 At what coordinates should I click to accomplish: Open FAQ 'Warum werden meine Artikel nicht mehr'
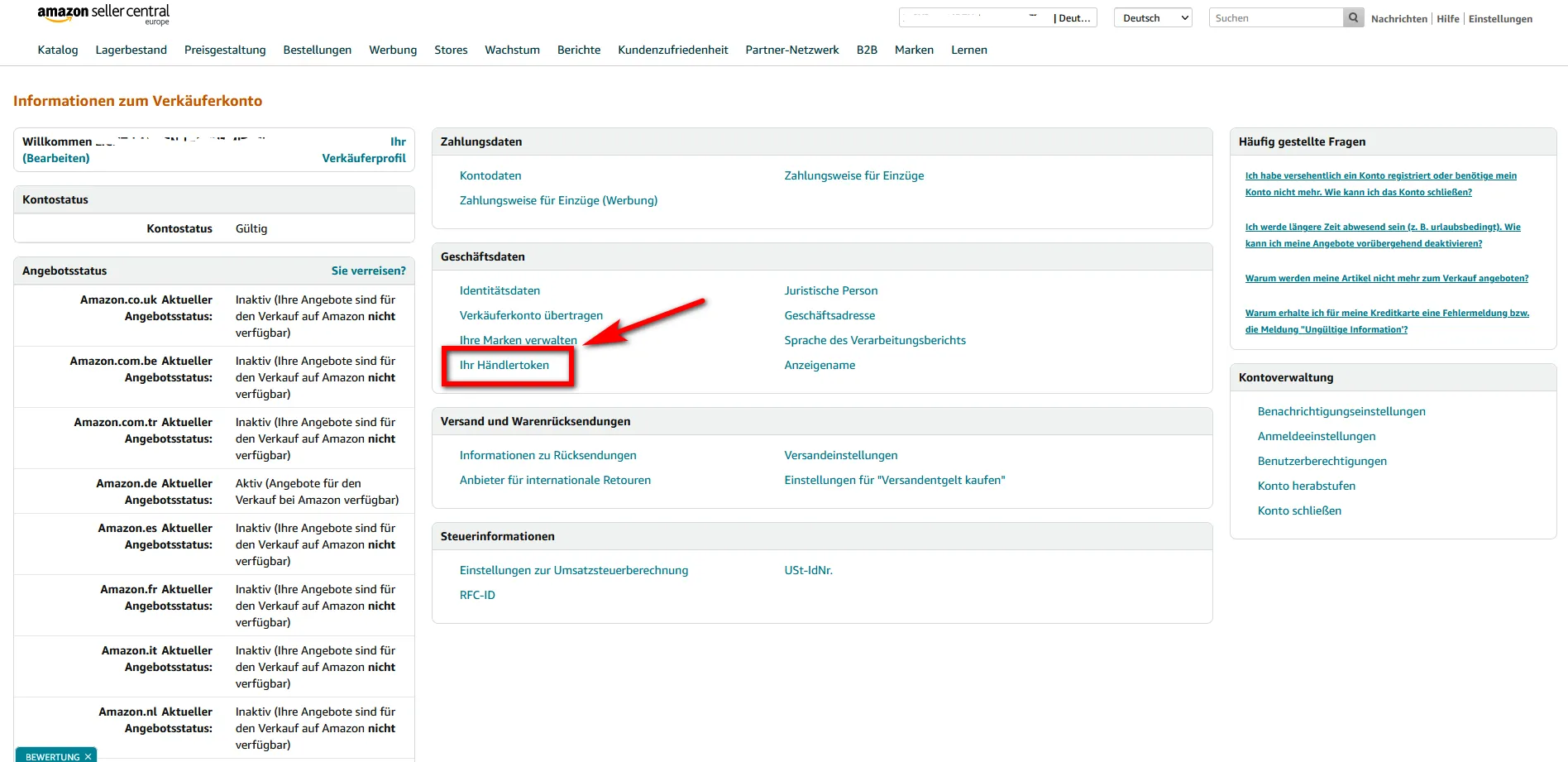[x=1387, y=278]
